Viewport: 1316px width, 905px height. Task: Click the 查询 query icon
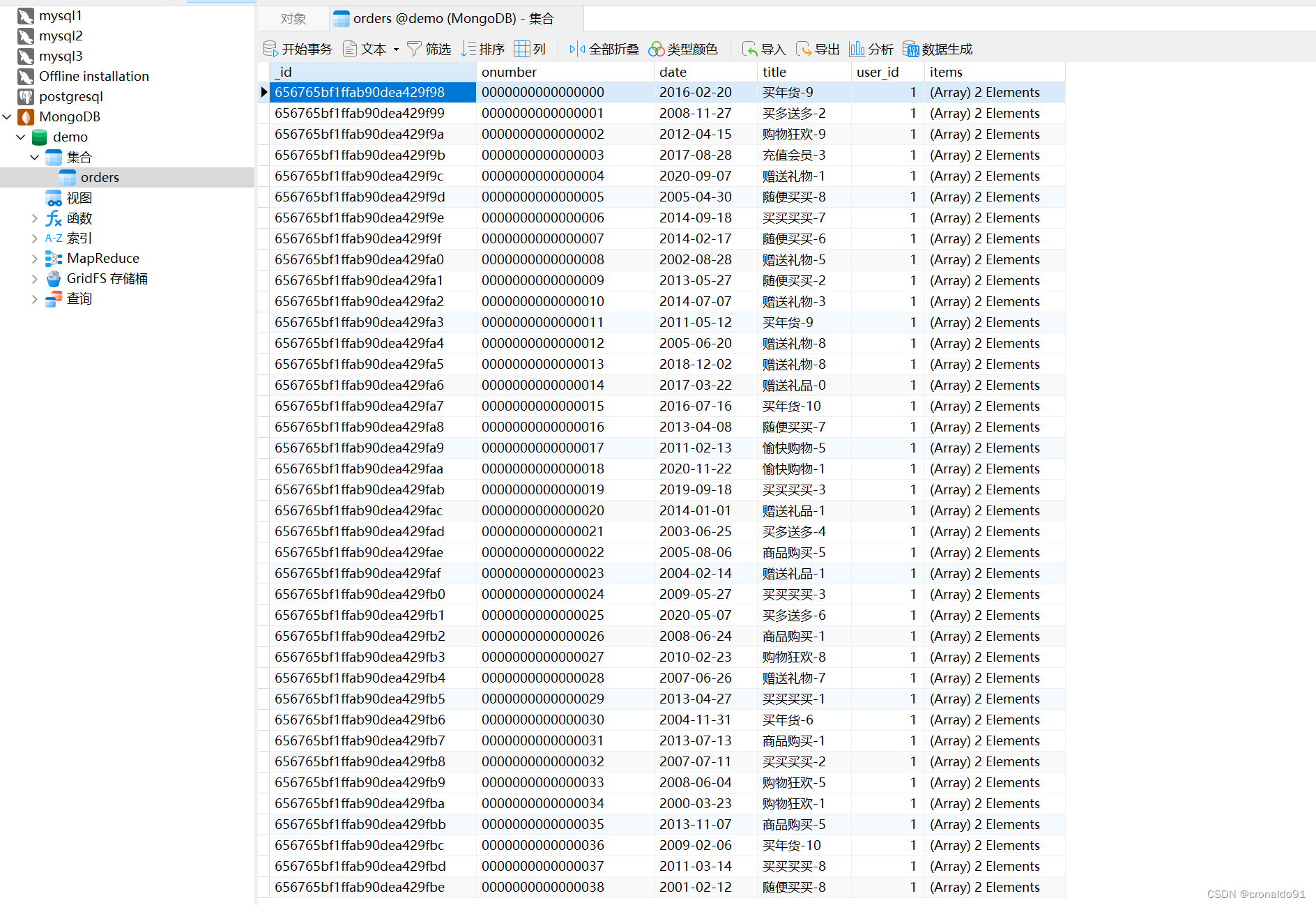(x=54, y=299)
